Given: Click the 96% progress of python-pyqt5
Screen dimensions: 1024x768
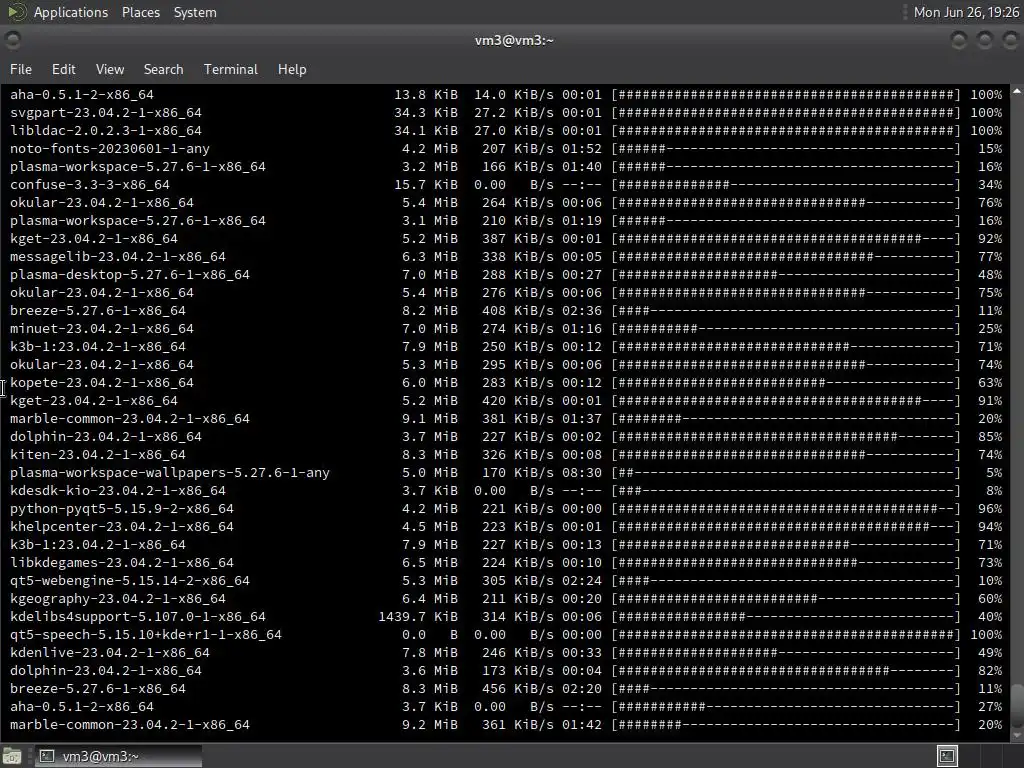Looking at the screenshot, I should tap(990, 508).
